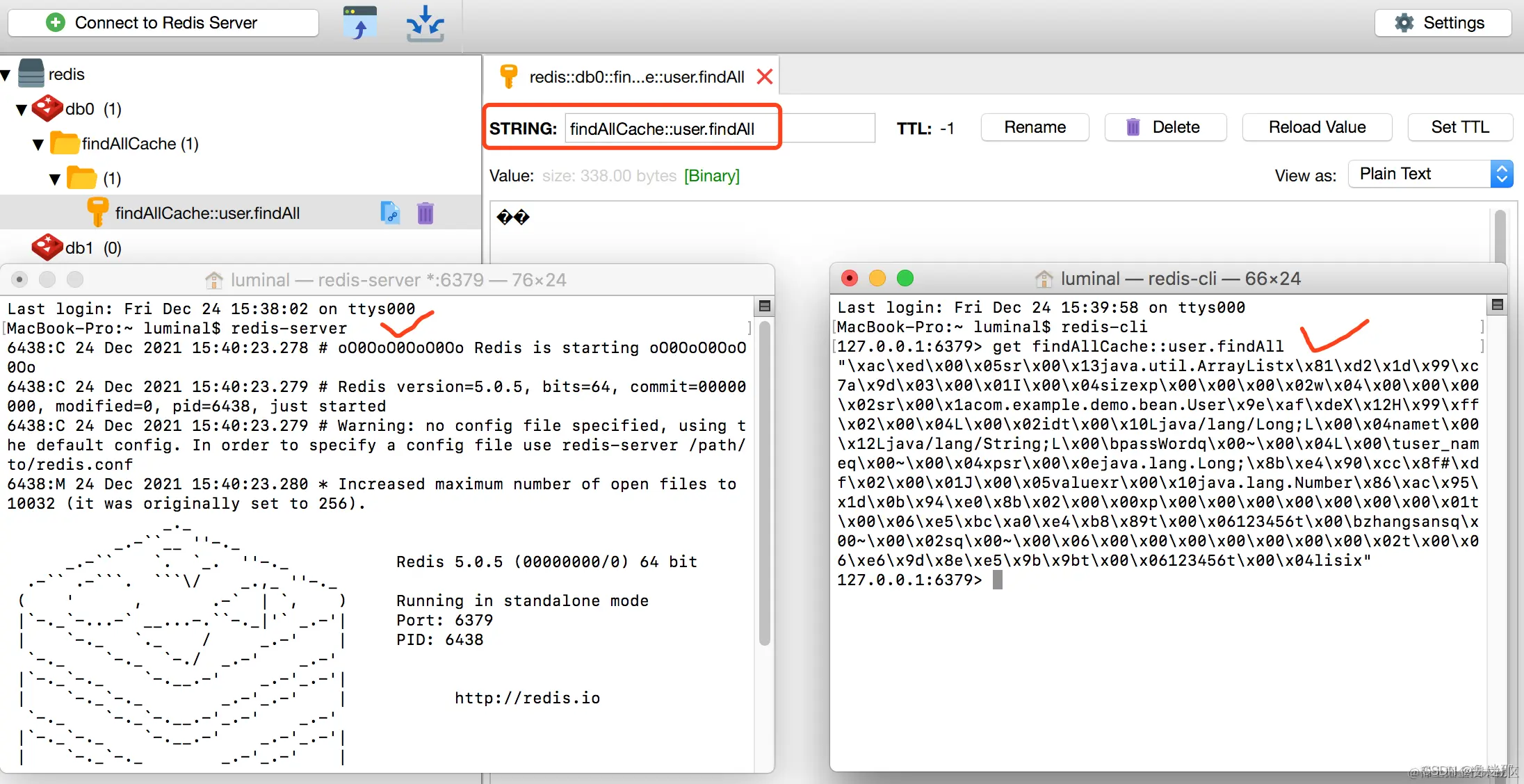Click 'Running in standalone mode' text
This screenshot has height=784, width=1524.
[523, 601]
